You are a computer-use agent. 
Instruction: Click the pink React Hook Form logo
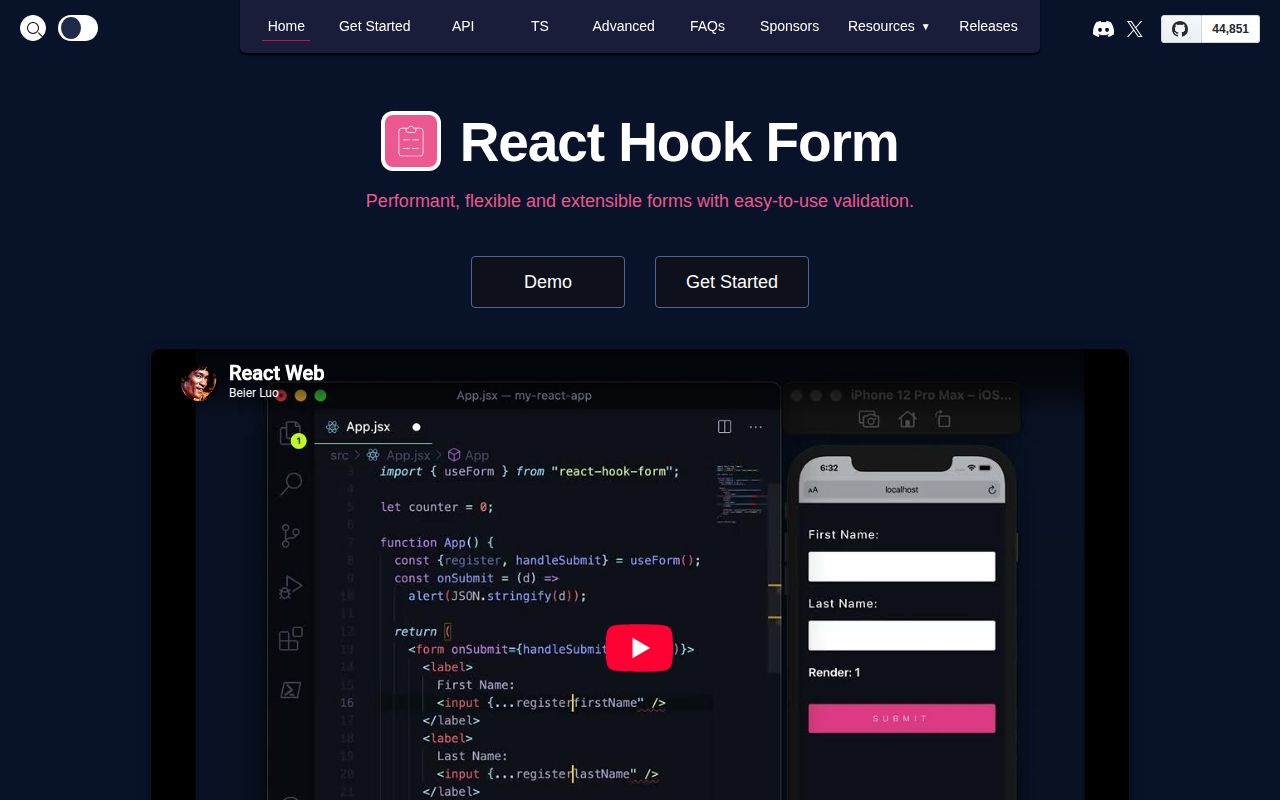coord(411,141)
